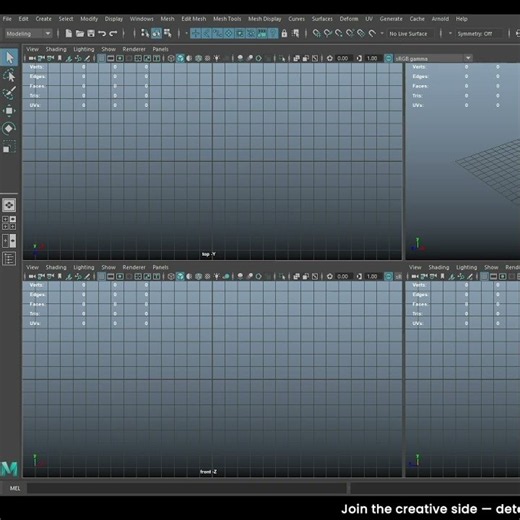520x520 pixels.
Task: Click the MEL command line input
Action: pyautogui.click(x=187, y=488)
